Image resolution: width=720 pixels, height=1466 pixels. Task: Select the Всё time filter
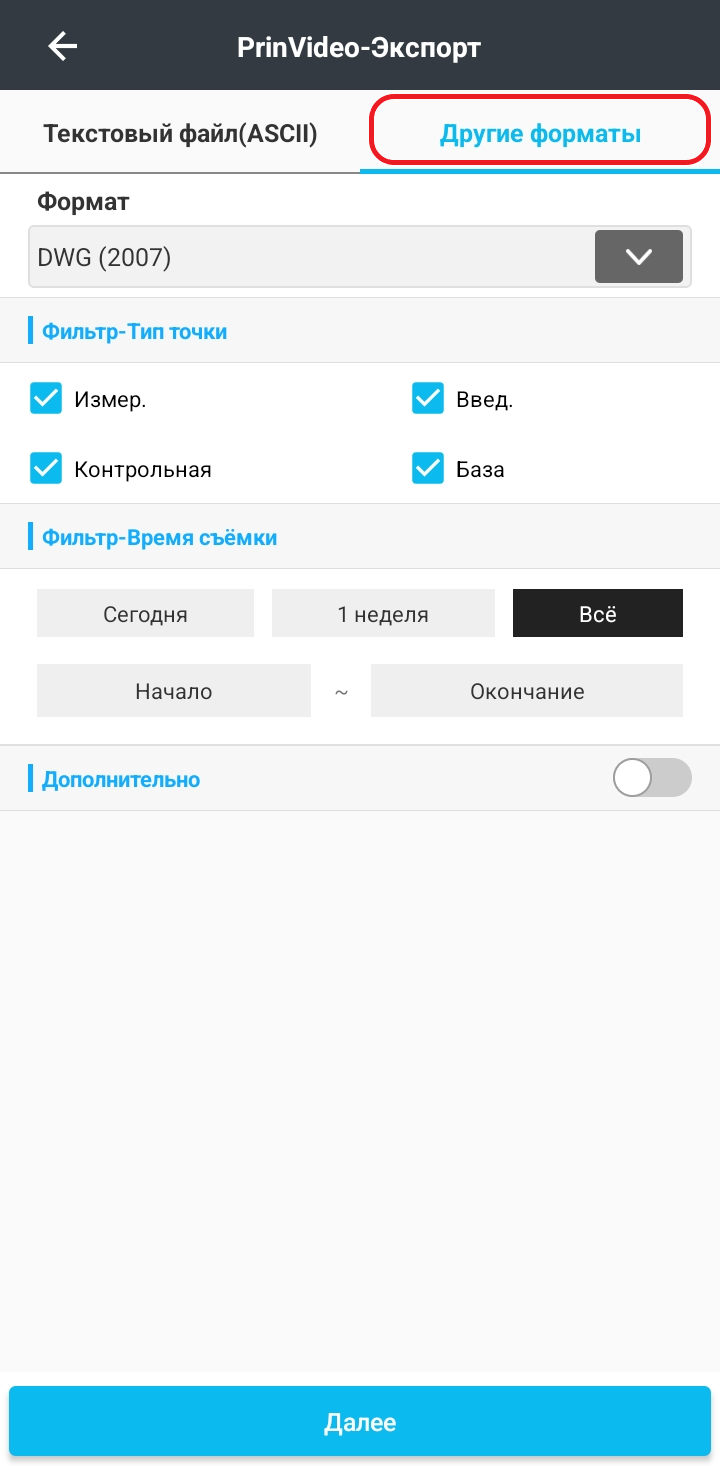pyautogui.click(x=598, y=613)
